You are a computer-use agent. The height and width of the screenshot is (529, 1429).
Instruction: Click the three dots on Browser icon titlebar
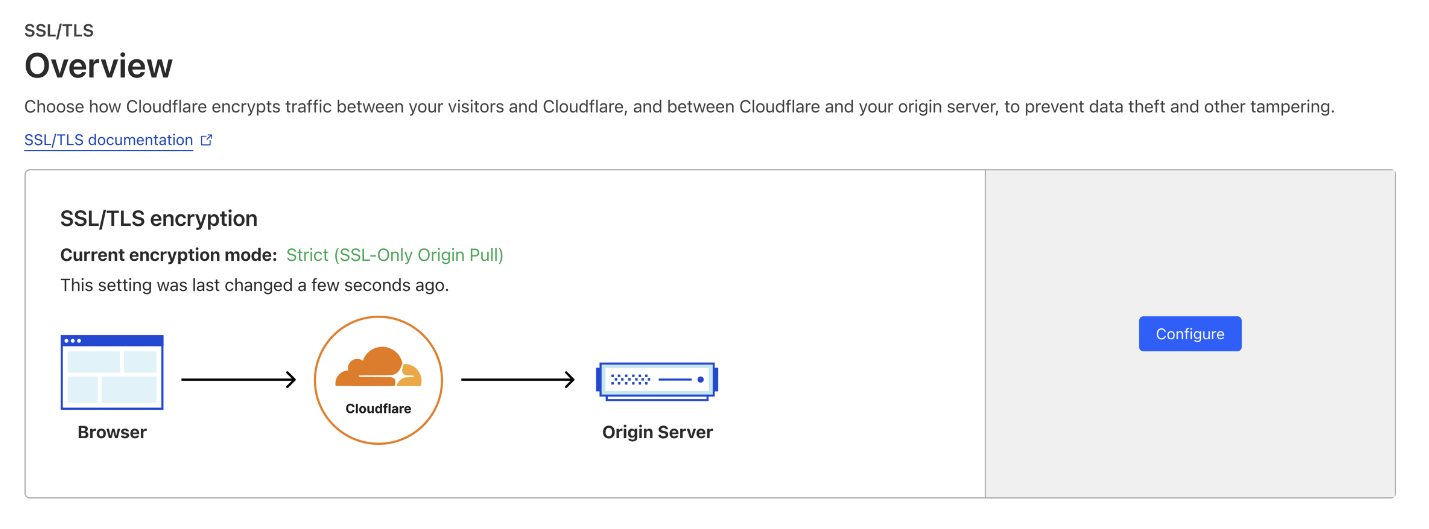pos(73,341)
